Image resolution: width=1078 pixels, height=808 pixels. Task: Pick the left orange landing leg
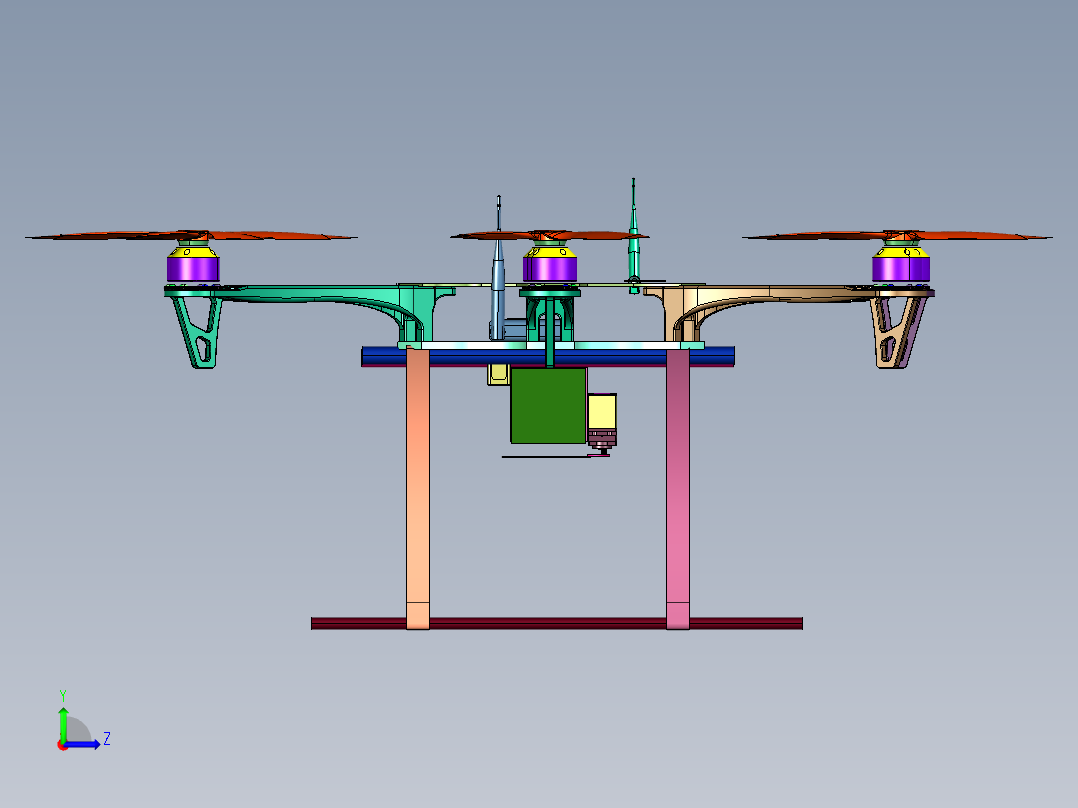pyautogui.click(x=418, y=488)
